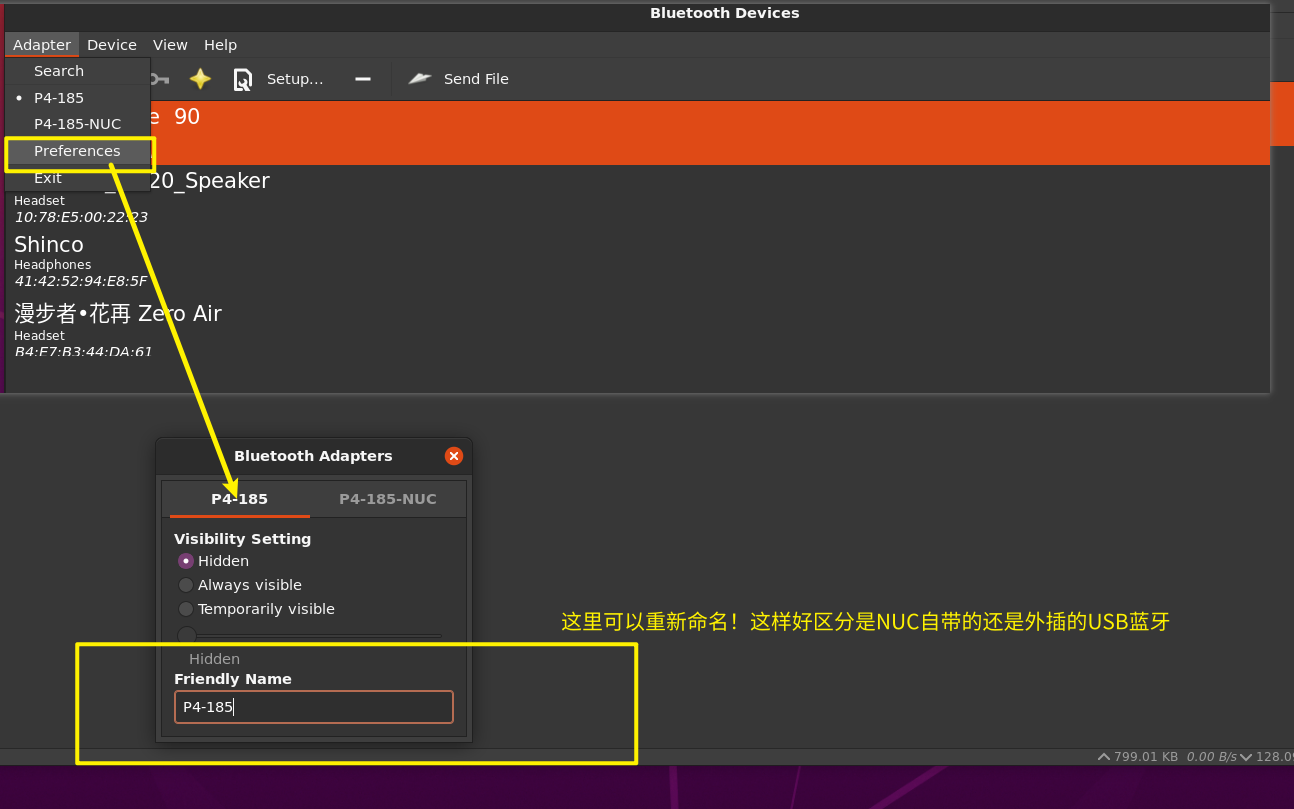Image resolution: width=1294 pixels, height=809 pixels.
Task: Close the Bluetooth Adapters dialog
Action: (x=454, y=456)
